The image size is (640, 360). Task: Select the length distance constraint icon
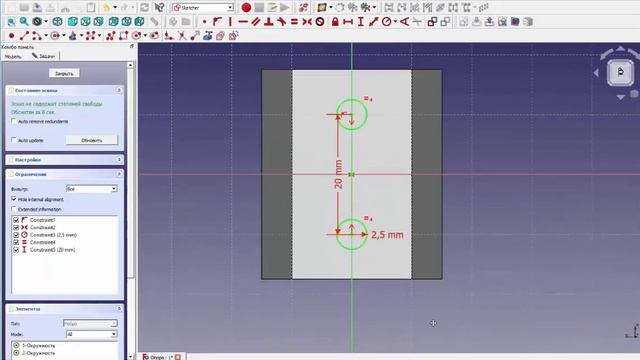click(373, 22)
